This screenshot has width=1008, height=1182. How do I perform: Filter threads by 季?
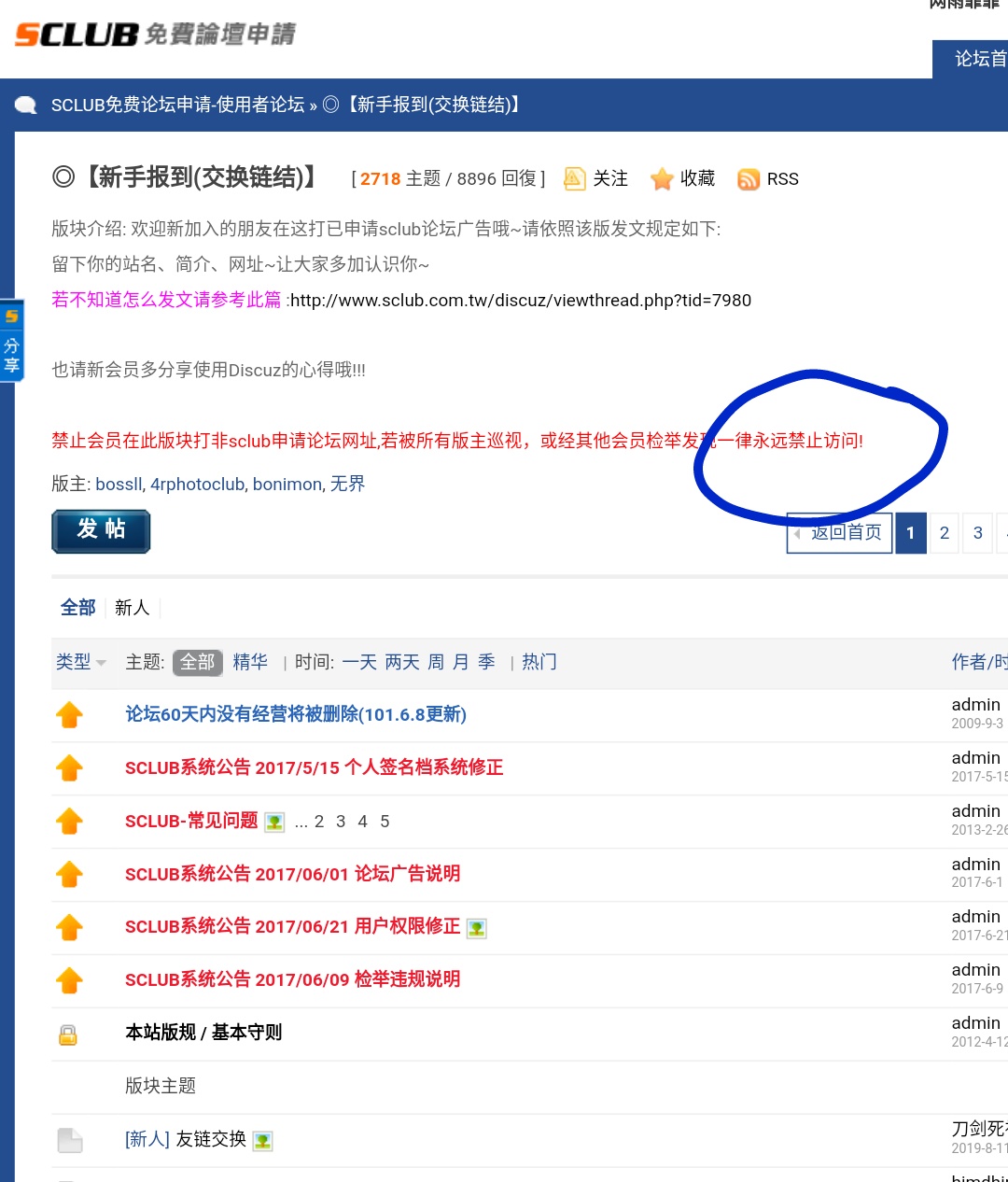pyautogui.click(x=486, y=662)
